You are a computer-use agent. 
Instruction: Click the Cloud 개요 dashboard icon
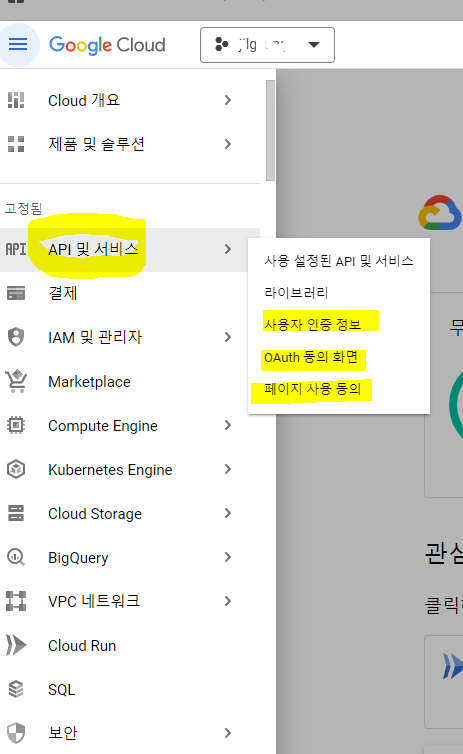click(x=16, y=100)
